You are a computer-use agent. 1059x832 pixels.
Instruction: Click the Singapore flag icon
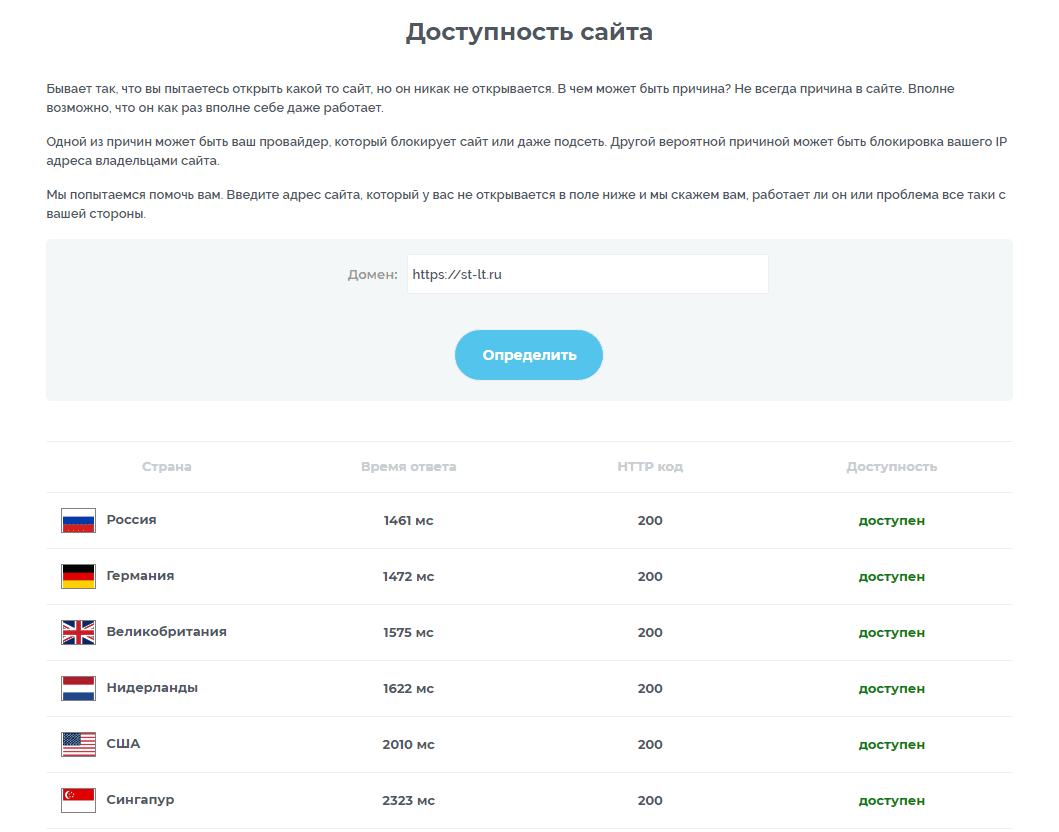click(x=78, y=800)
